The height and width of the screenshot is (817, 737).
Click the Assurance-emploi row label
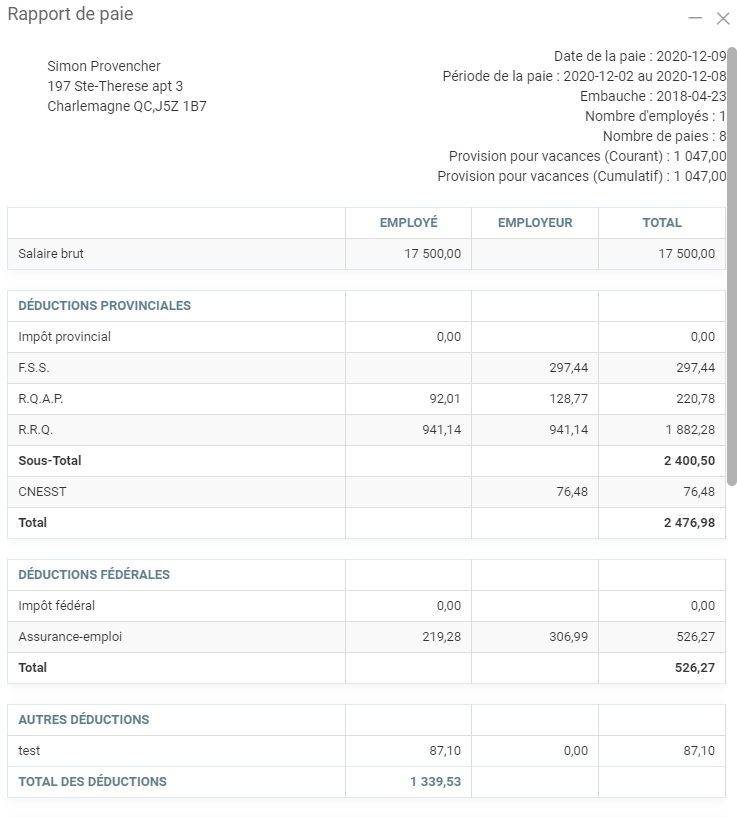tap(70, 637)
